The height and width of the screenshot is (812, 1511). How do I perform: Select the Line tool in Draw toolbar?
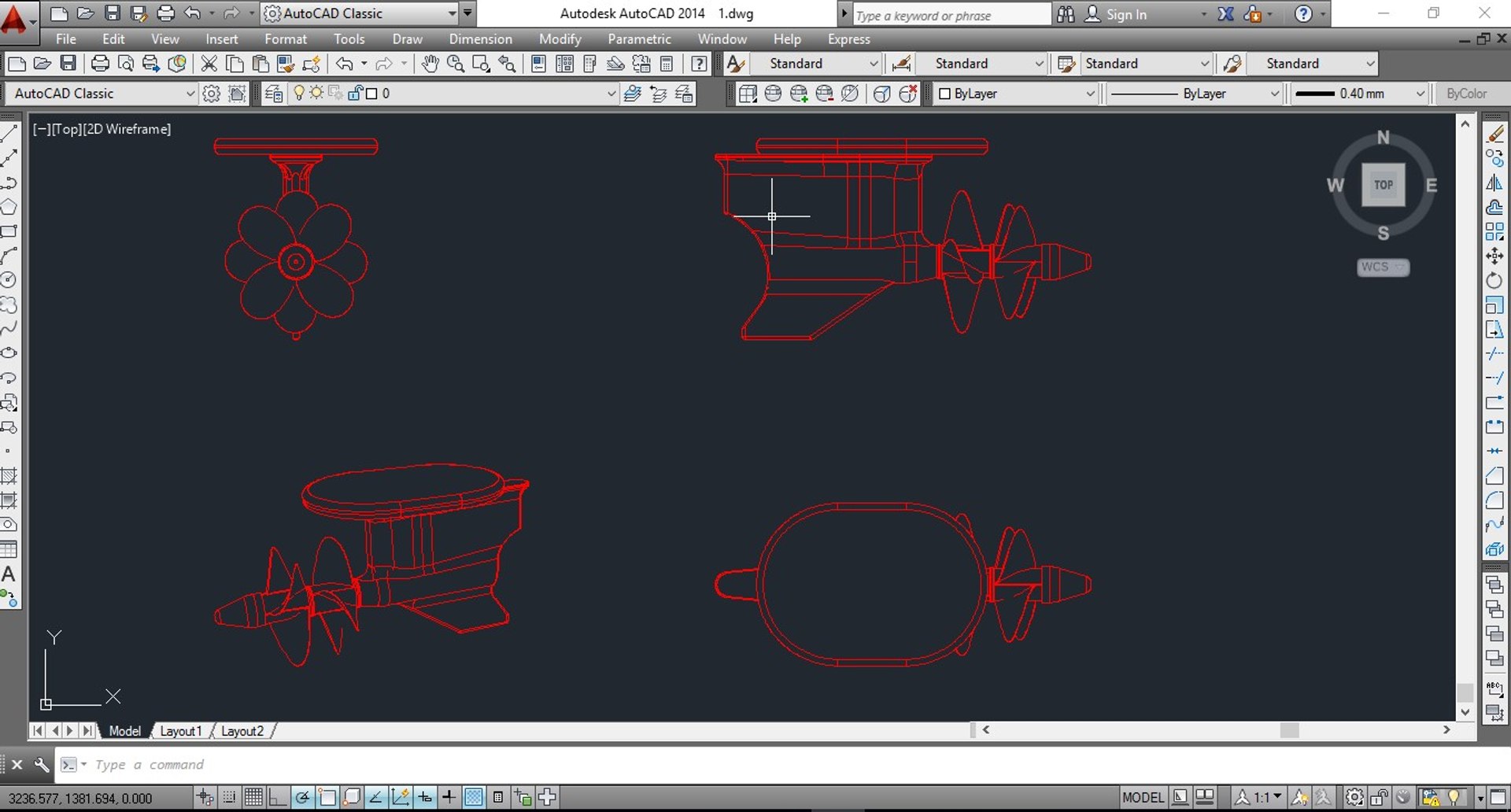9,134
